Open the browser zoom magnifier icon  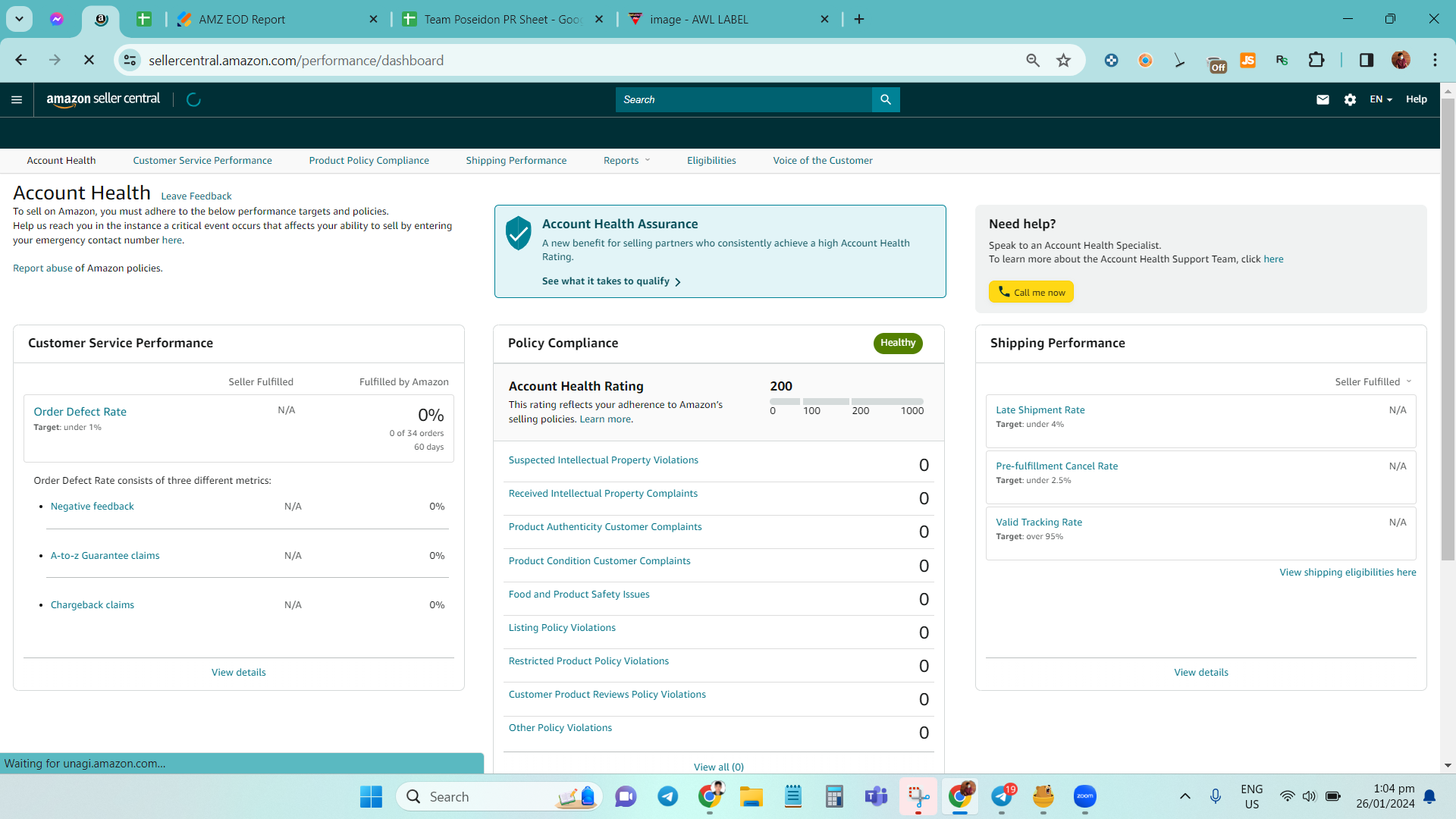pos(1033,60)
